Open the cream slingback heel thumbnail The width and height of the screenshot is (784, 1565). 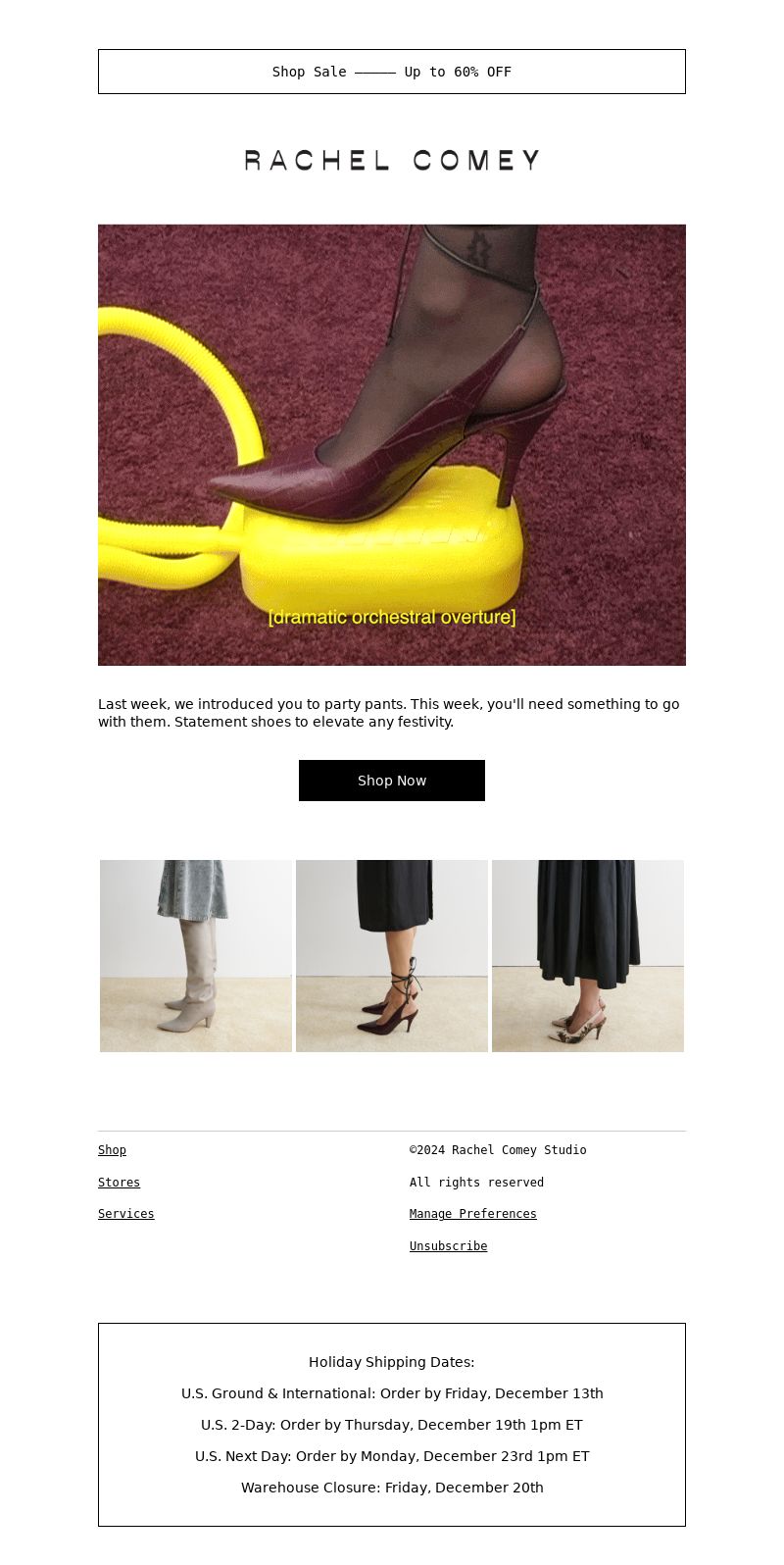588,956
